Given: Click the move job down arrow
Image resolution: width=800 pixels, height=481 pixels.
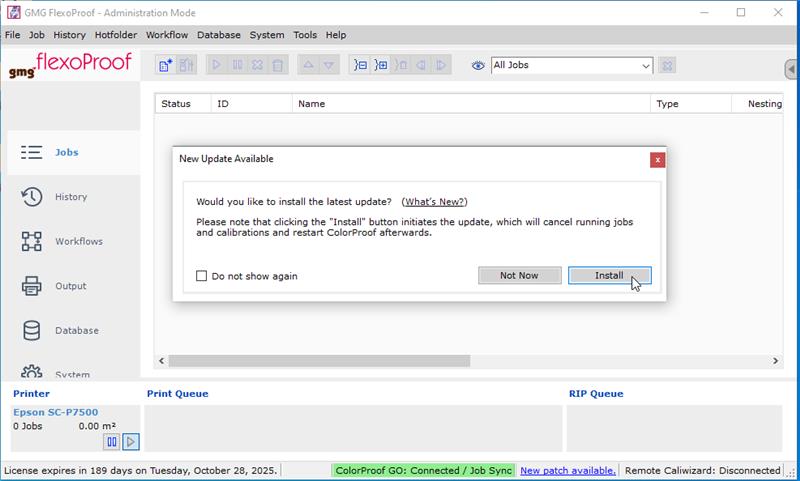Looking at the screenshot, I should [329, 65].
